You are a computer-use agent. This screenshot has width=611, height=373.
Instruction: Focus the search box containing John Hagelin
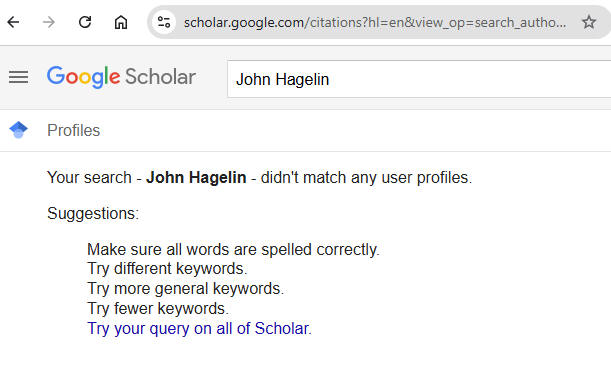[x=419, y=79]
